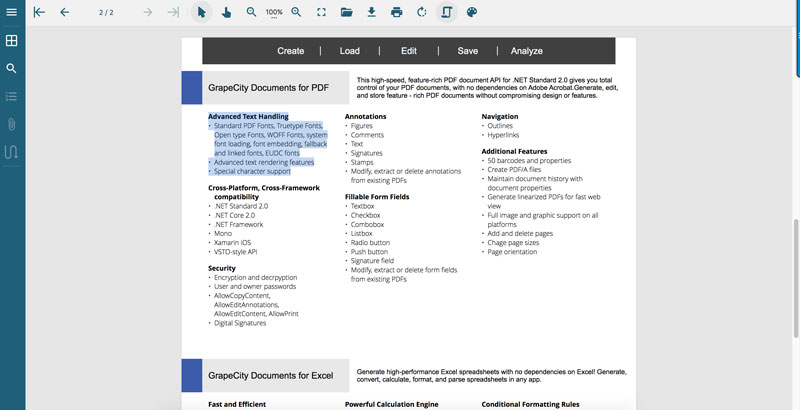Open the articles thread panel in the sidebar
This screenshot has height=410, width=800.
tap(11, 152)
